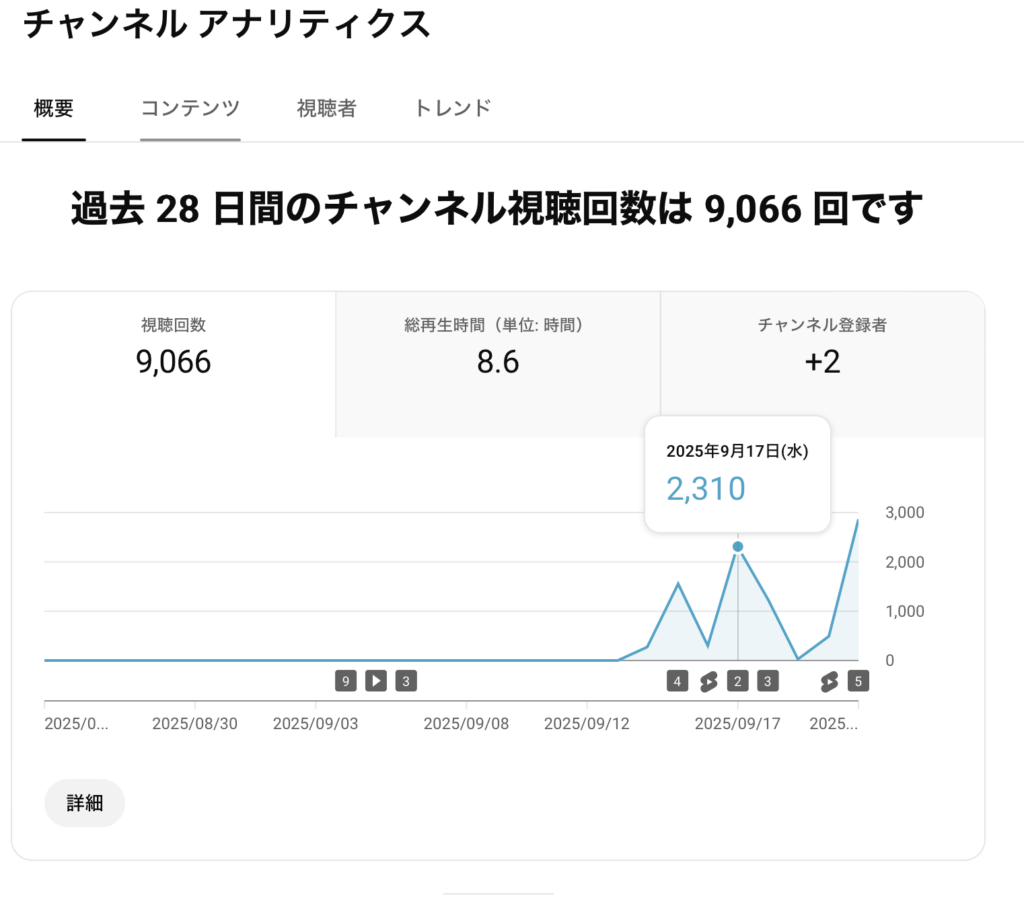Open the marker labeled 9 on the chart
This screenshot has width=1024, height=904.
pyautogui.click(x=345, y=681)
